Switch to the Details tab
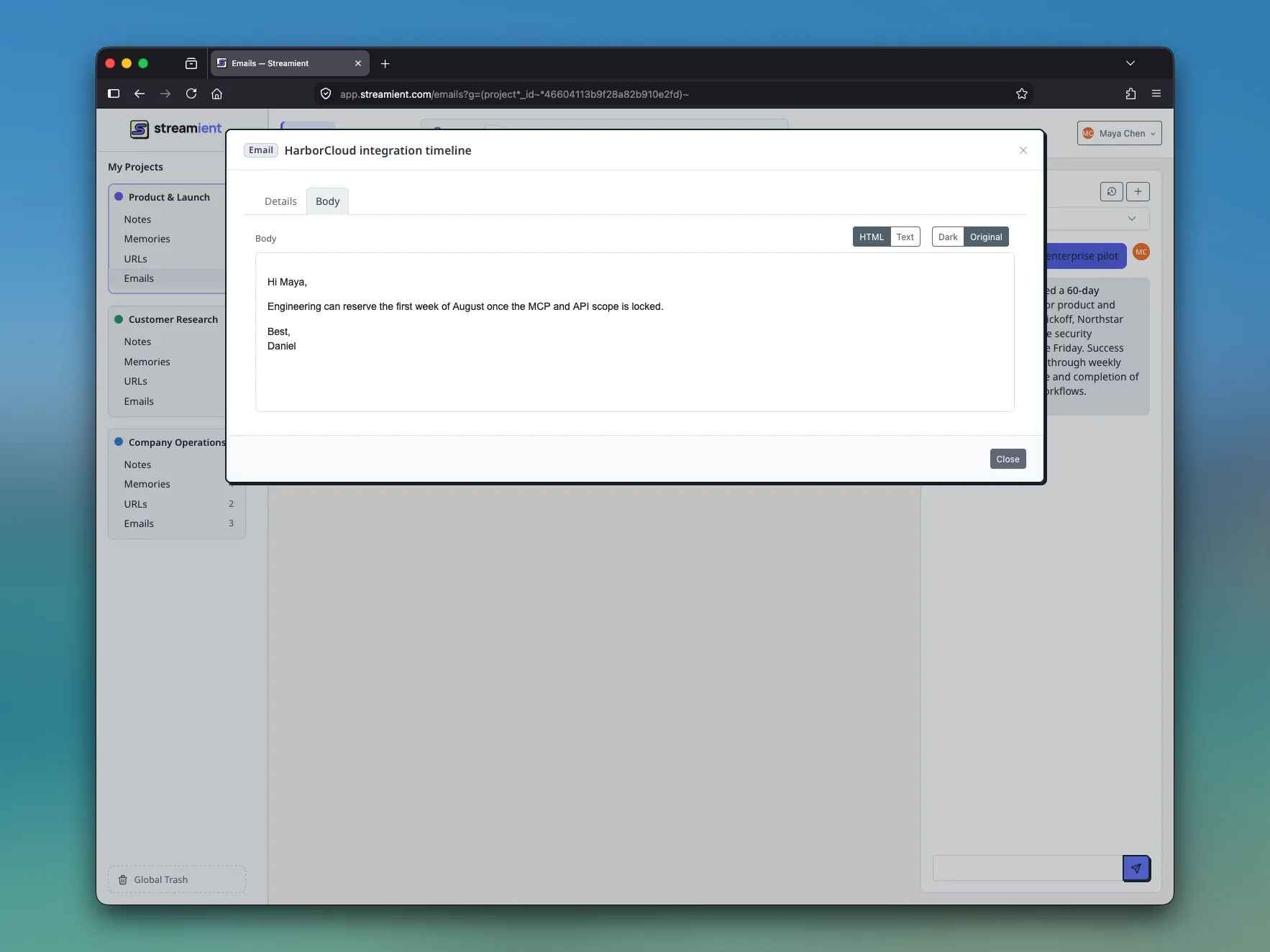 280,201
